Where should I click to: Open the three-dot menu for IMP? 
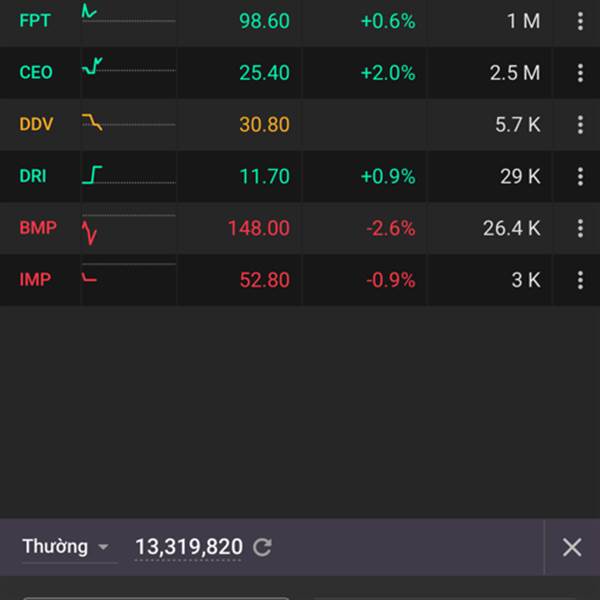[580, 280]
